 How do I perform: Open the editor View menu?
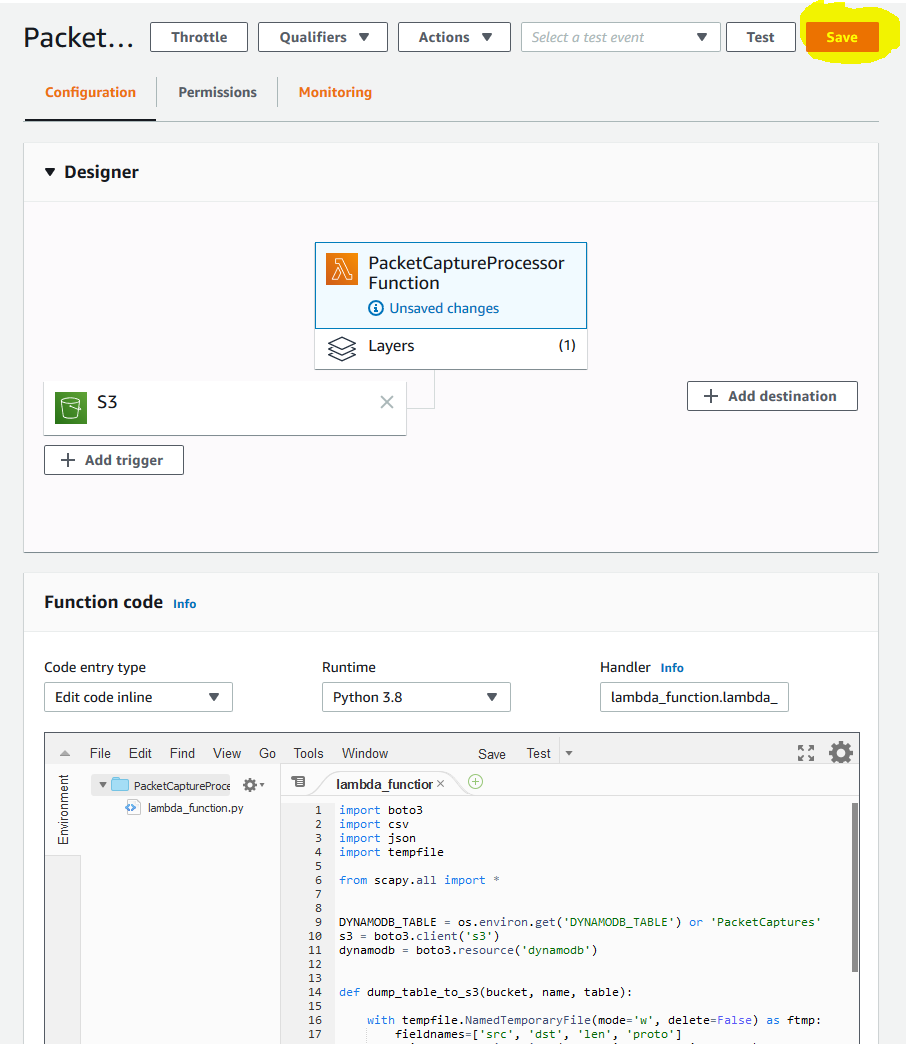coord(226,753)
